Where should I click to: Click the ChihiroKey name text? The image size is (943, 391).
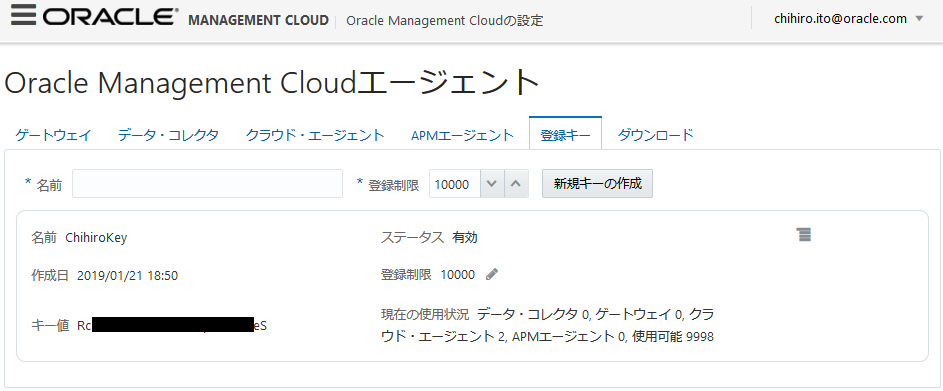click(x=96, y=238)
